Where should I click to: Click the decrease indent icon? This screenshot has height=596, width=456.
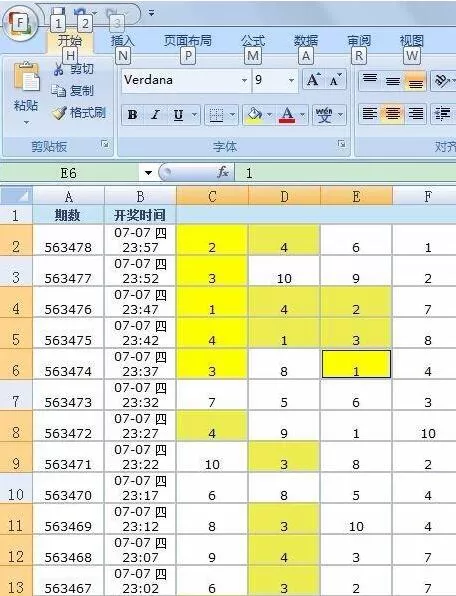[442, 114]
